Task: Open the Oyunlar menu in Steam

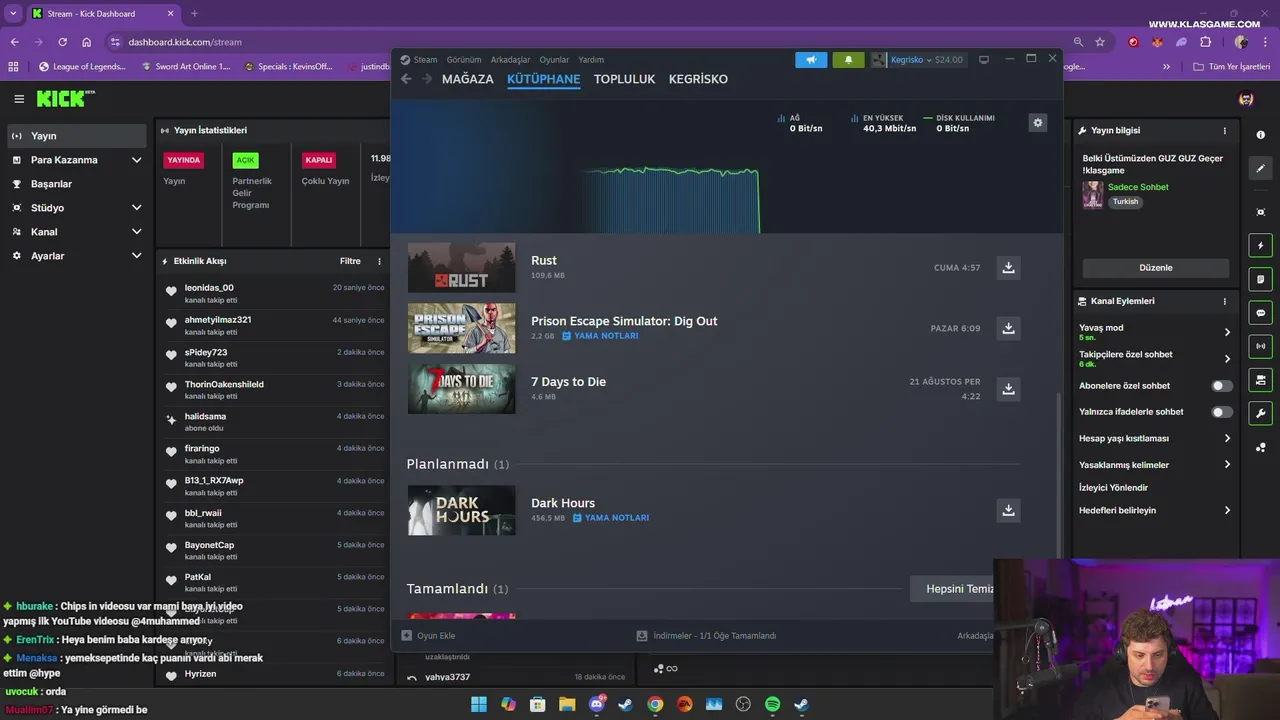Action: (554, 60)
